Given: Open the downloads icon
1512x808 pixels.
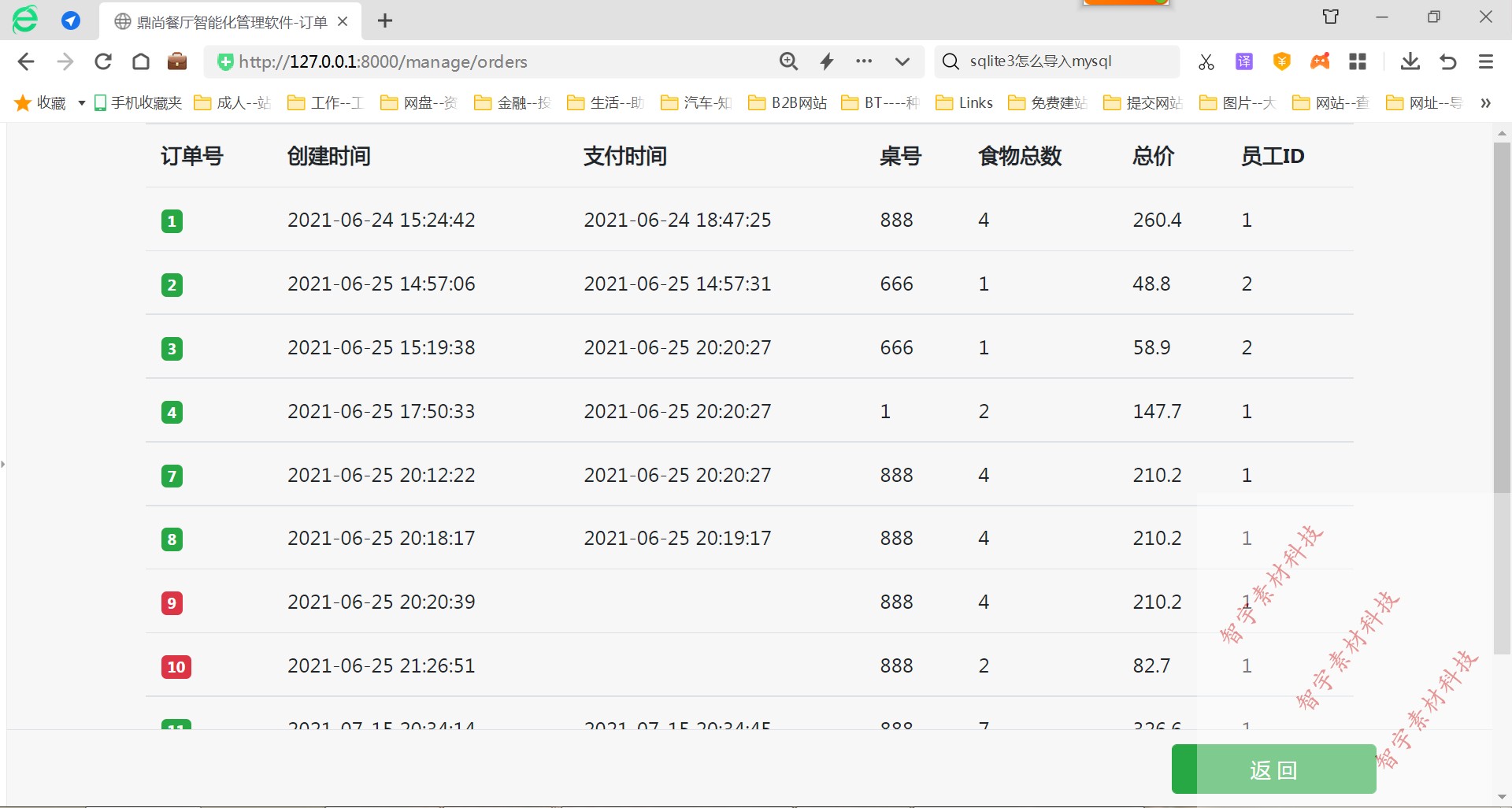Looking at the screenshot, I should tap(1410, 61).
